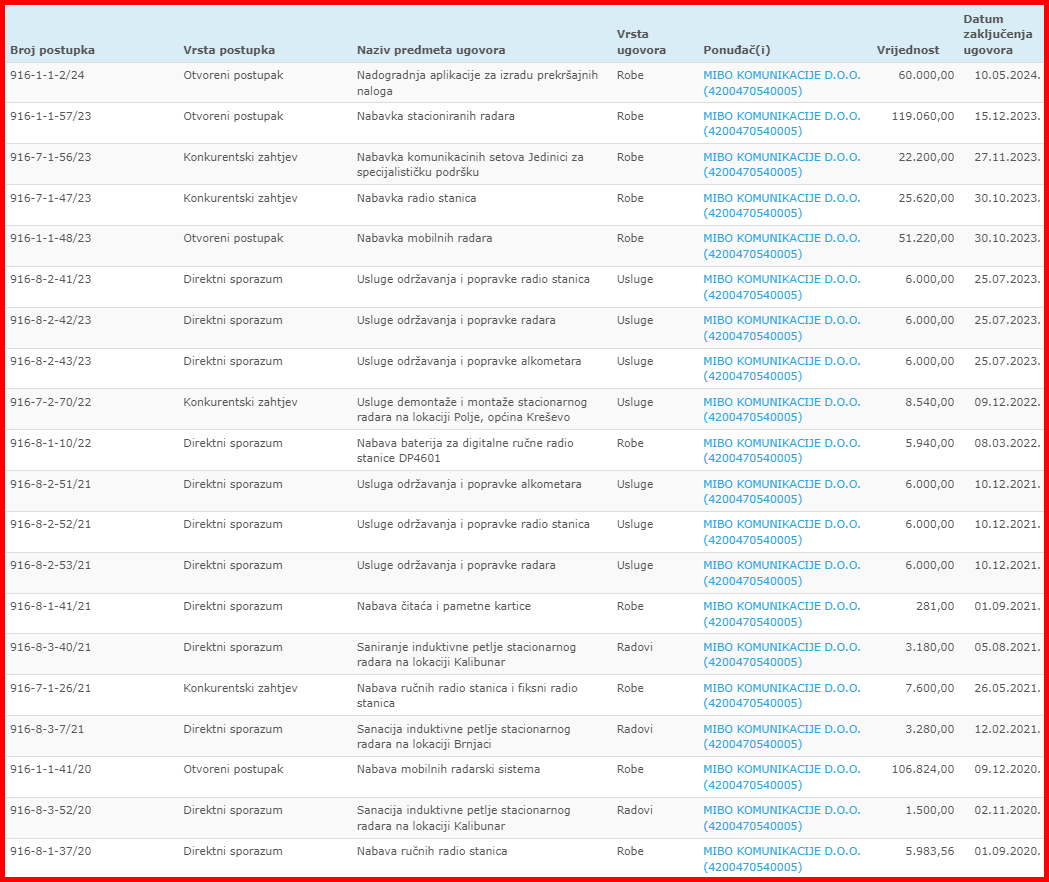The width and height of the screenshot is (1049, 882).
Task: Click 'Nabava mobilnih radarski sistema' subject
Action: (x=448, y=769)
